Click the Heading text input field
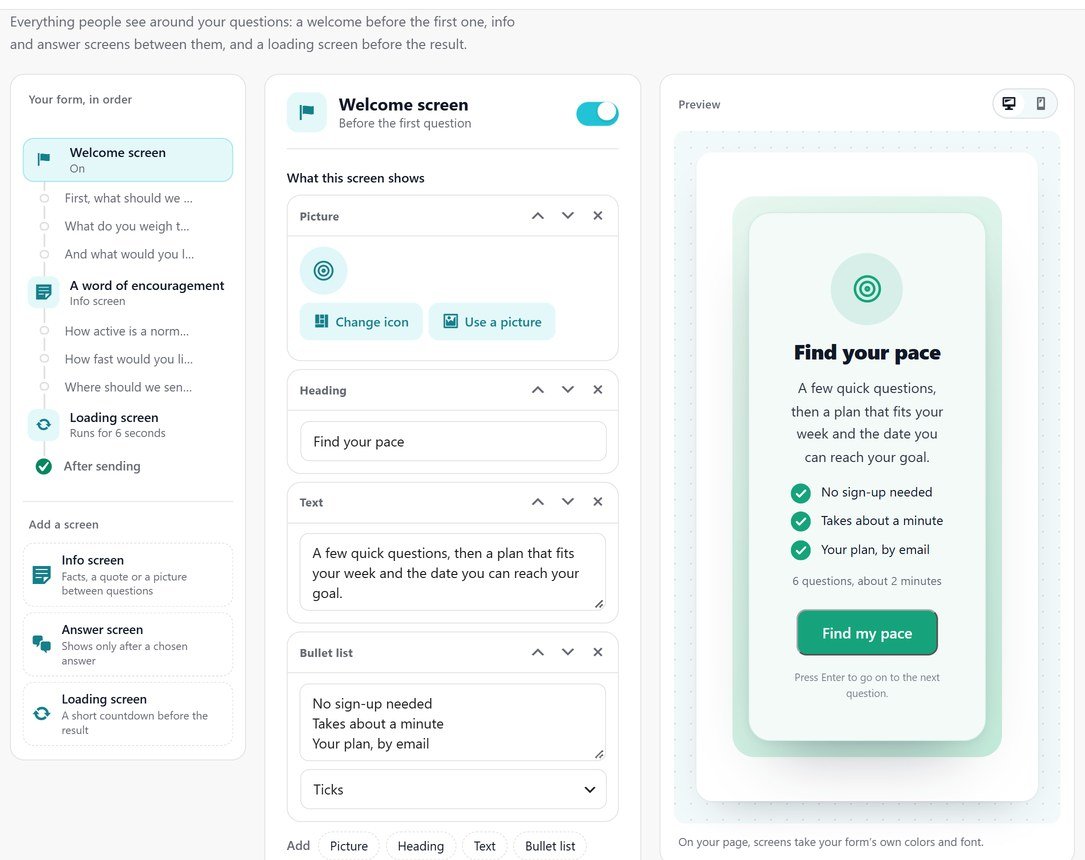1085x860 pixels. pyautogui.click(x=453, y=441)
